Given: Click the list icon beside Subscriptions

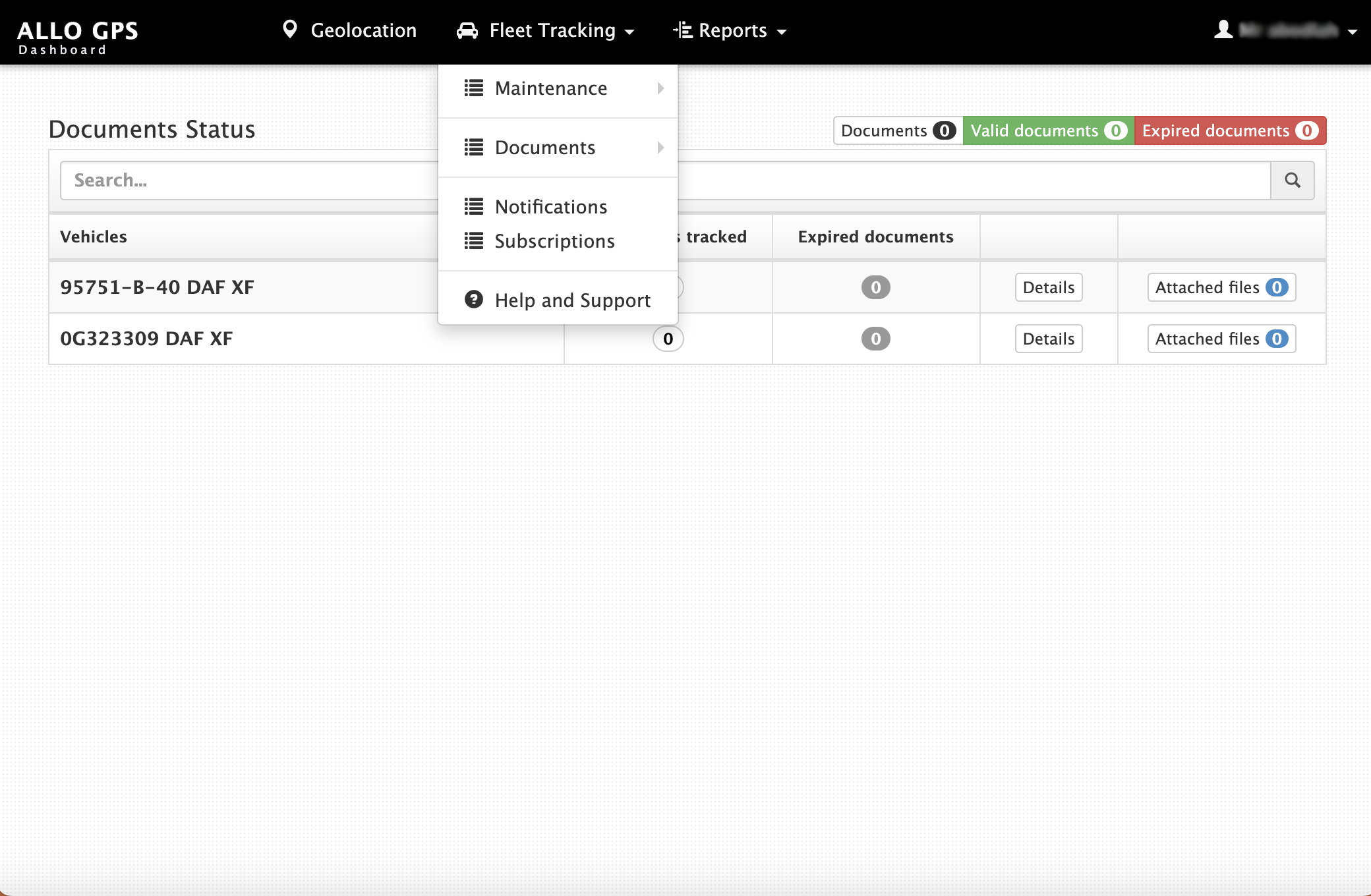Looking at the screenshot, I should click(473, 241).
